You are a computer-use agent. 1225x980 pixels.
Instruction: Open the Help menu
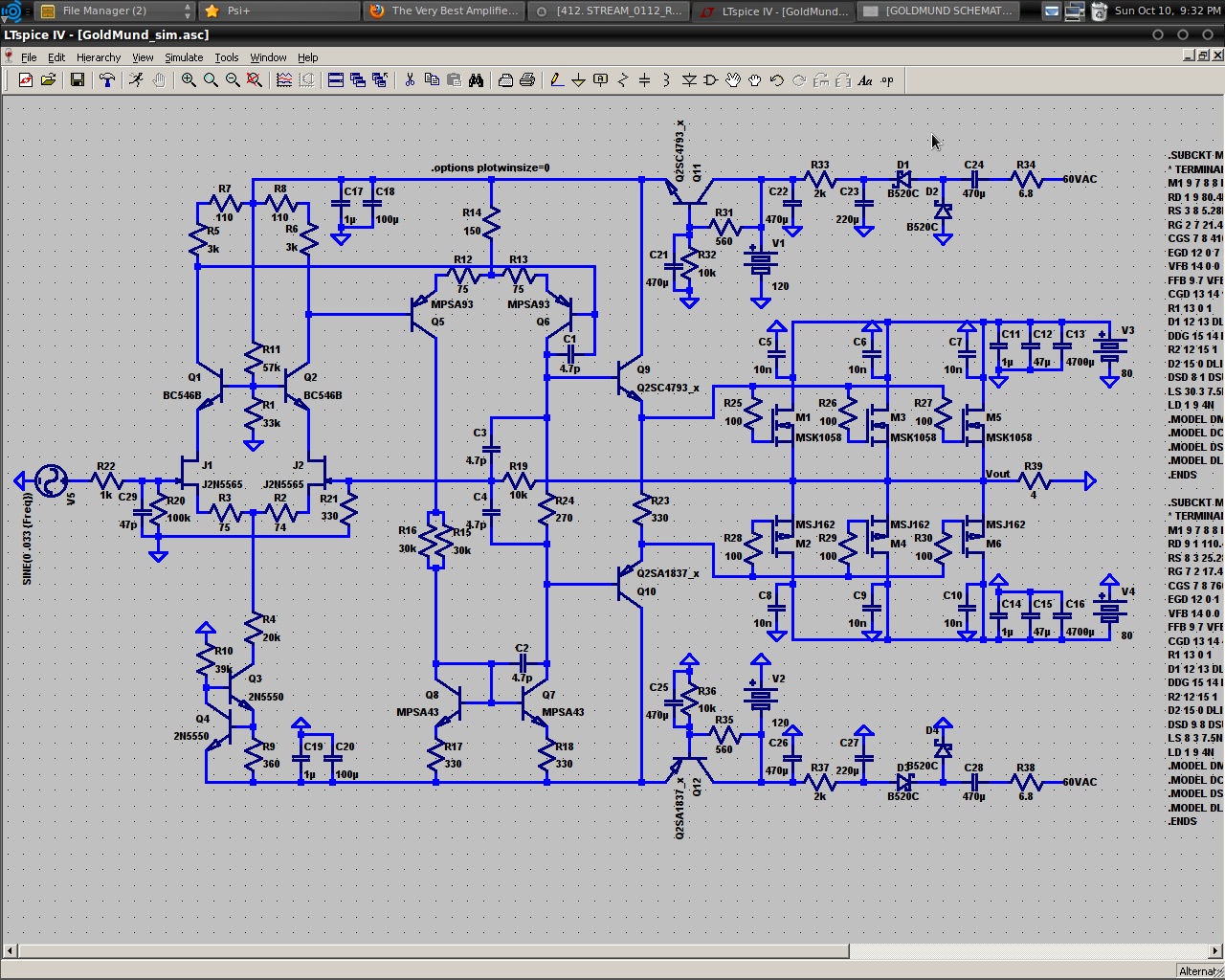tap(307, 57)
